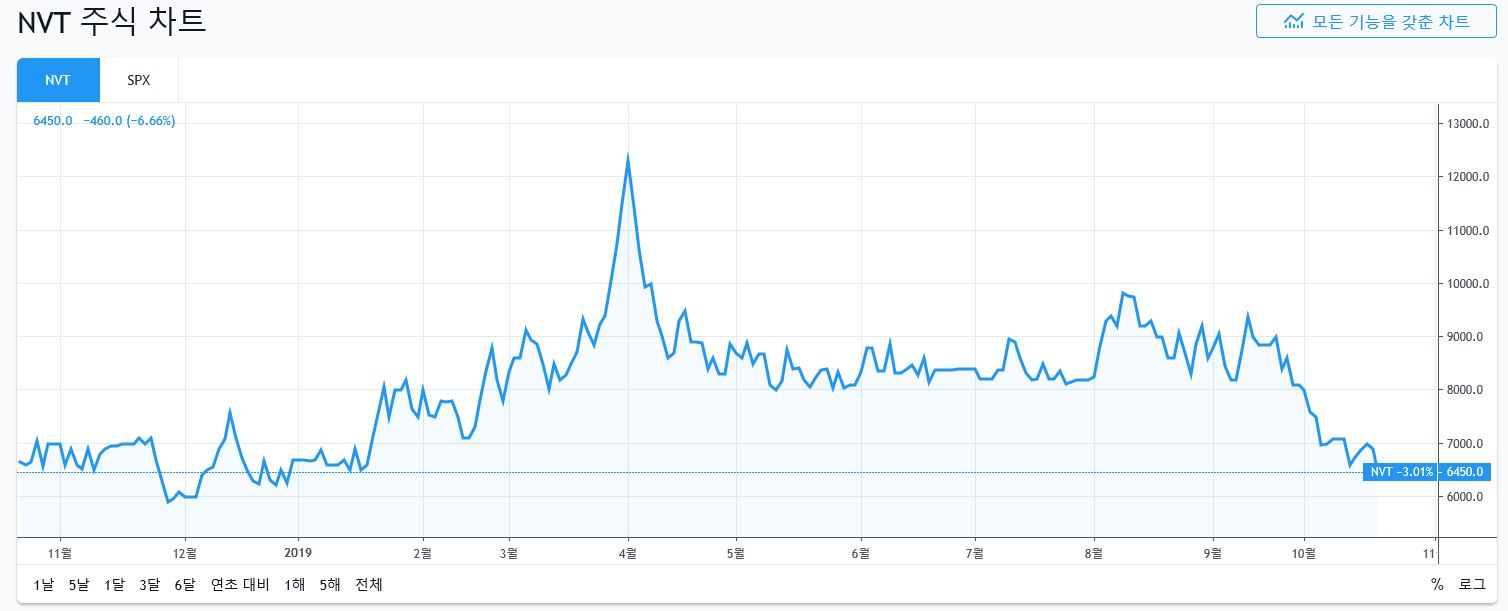Open the full-featured chart button
This screenshot has width=1508, height=611.
[x=1376, y=21]
